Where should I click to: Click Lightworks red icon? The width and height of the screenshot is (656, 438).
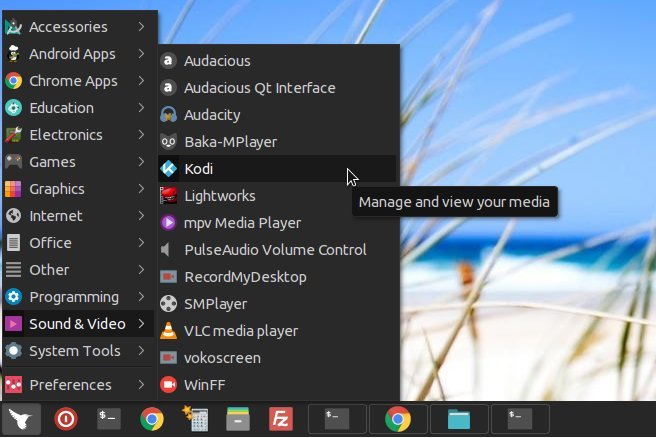(x=168, y=196)
